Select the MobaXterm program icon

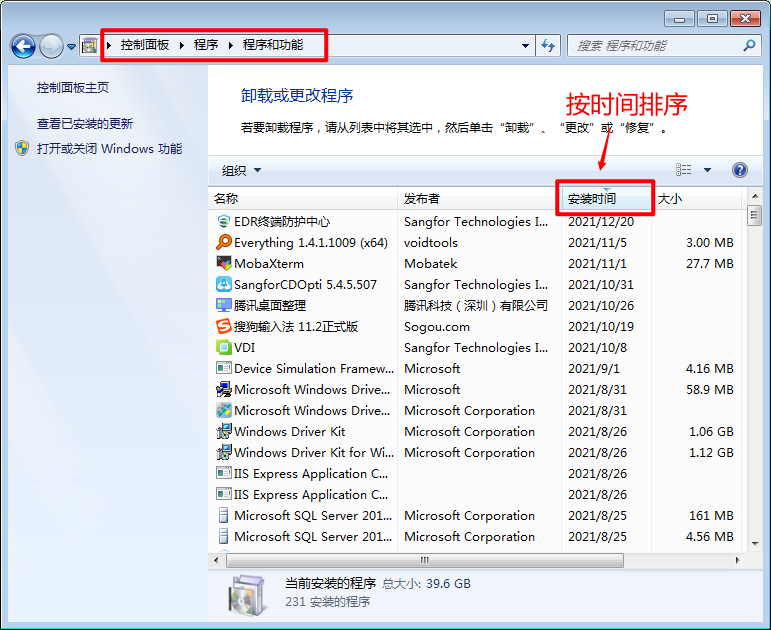click(224, 263)
